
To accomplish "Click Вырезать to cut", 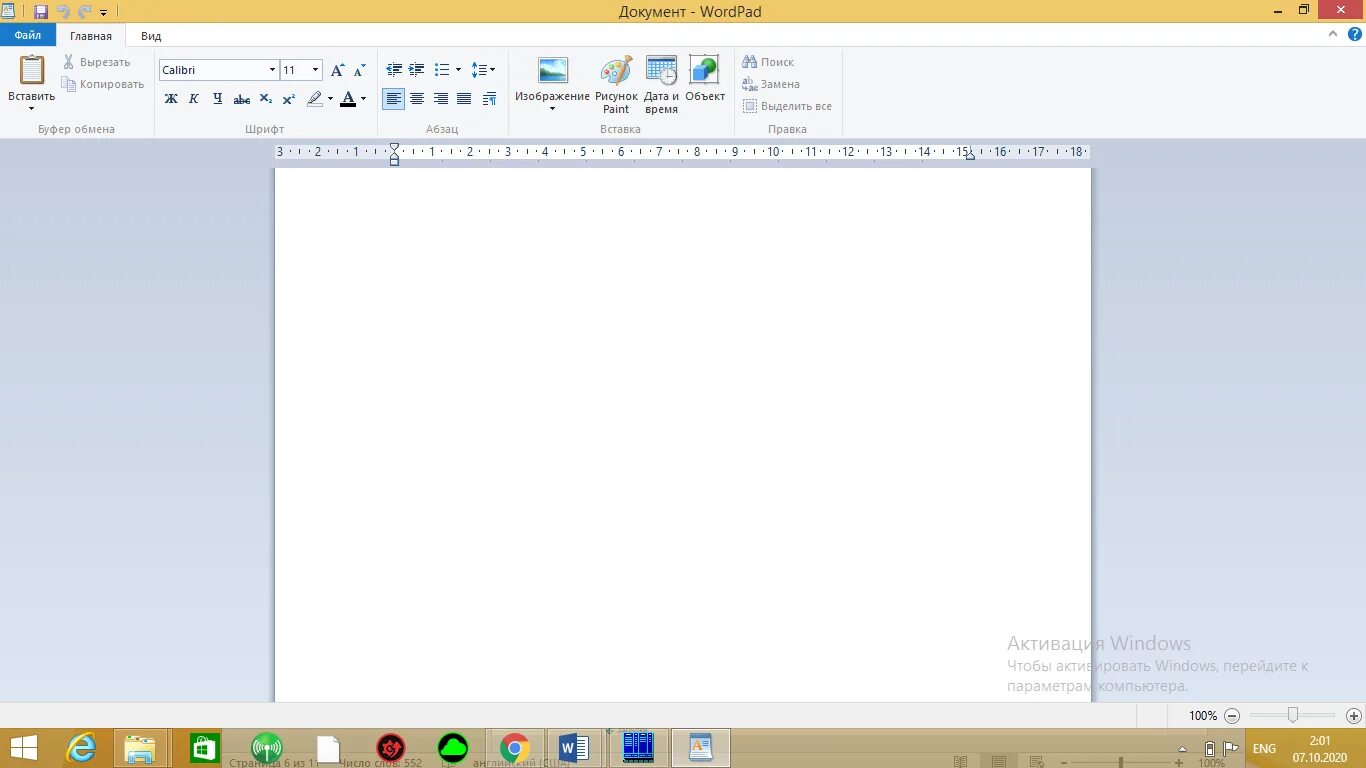I will [x=96, y=62].
